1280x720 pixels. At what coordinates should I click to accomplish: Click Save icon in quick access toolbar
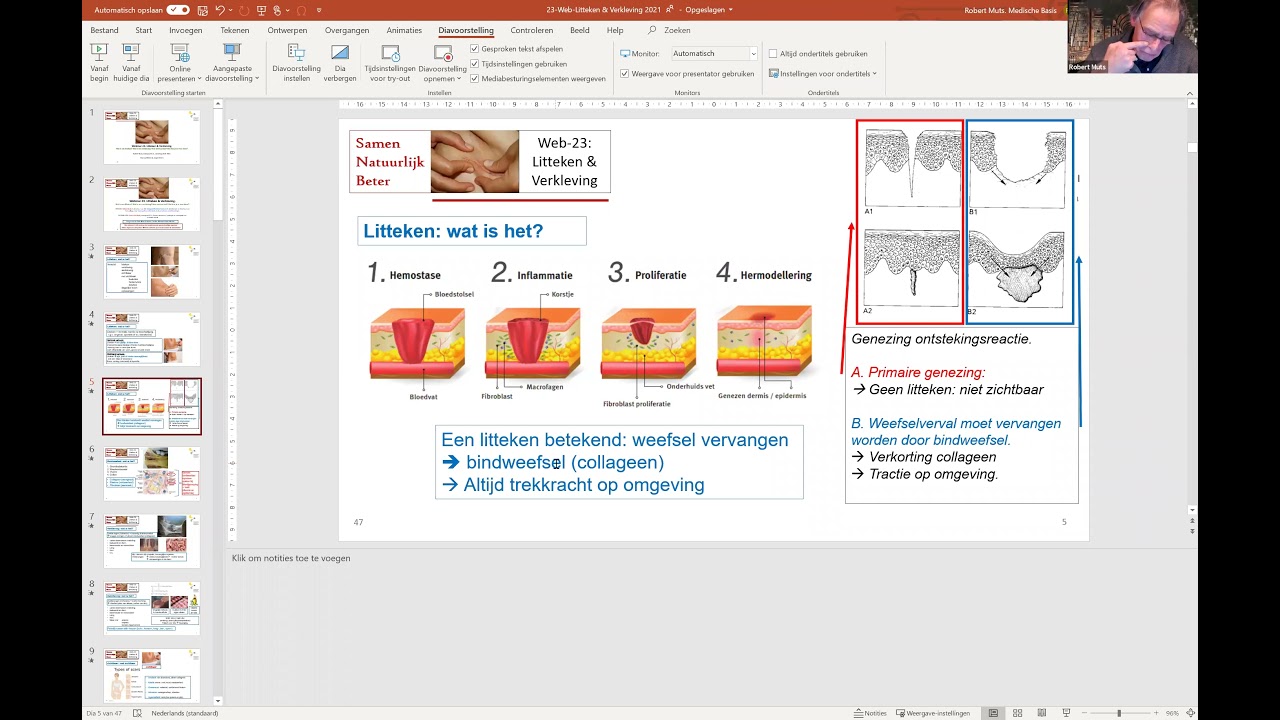[203, 10]
